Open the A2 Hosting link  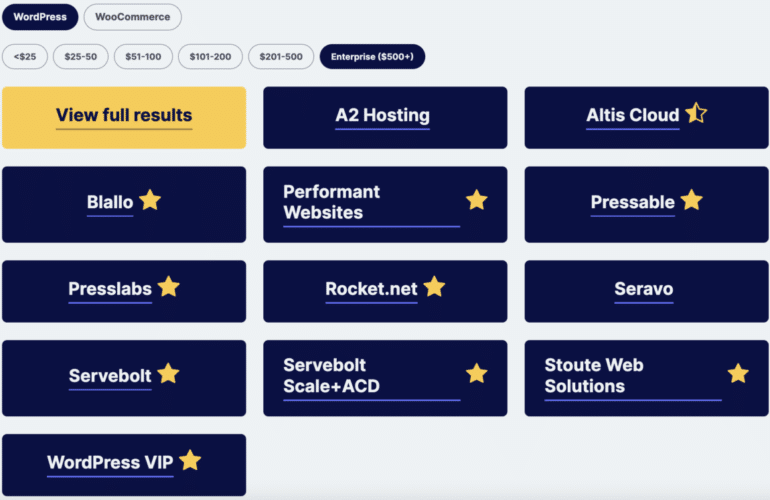pyautogui.click(x=383, y=116)
